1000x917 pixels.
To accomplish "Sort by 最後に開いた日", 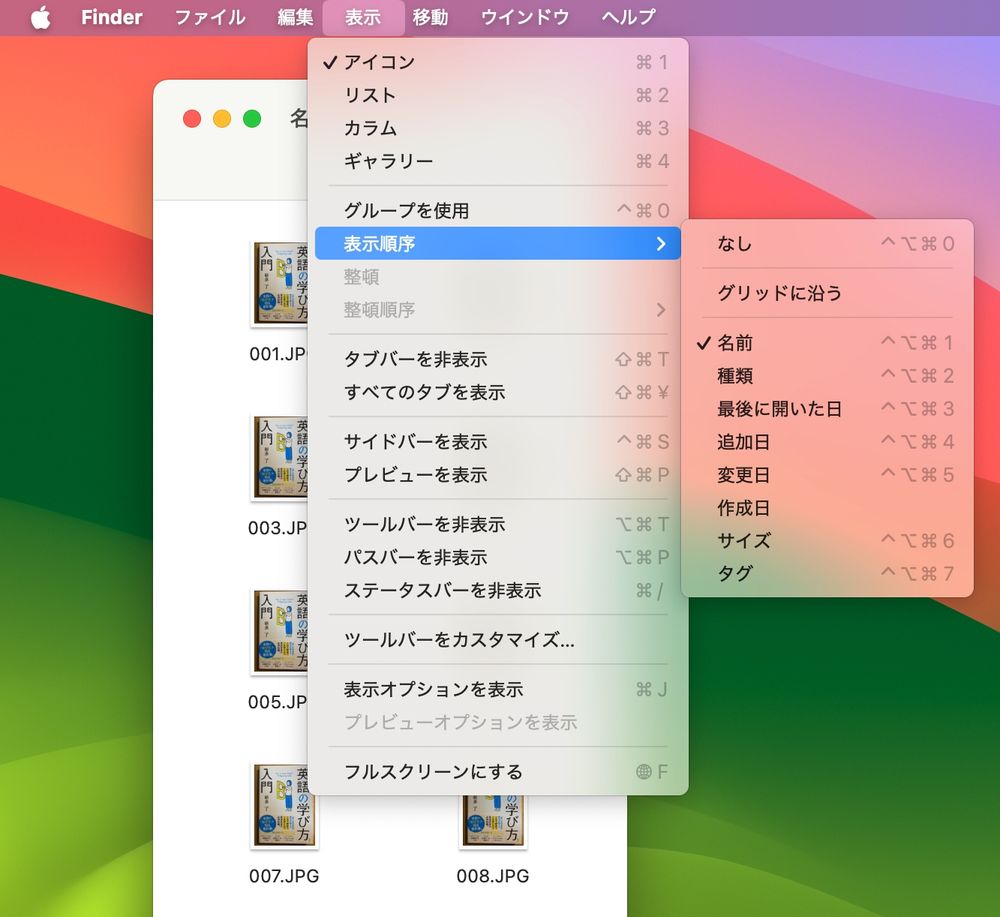I will (x=827, y=409).
